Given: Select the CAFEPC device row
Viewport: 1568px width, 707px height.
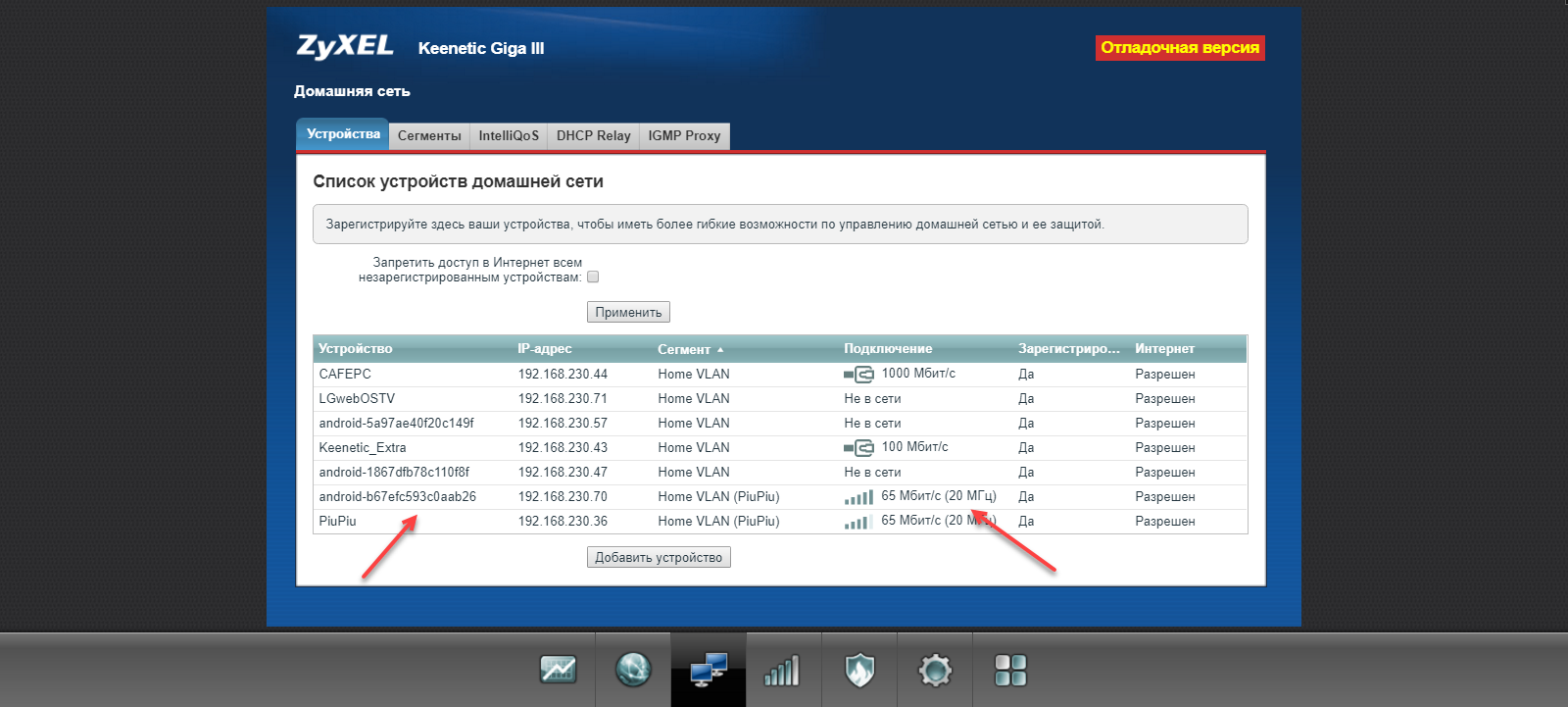Looking at the screenshot, I should pos(780,375).
